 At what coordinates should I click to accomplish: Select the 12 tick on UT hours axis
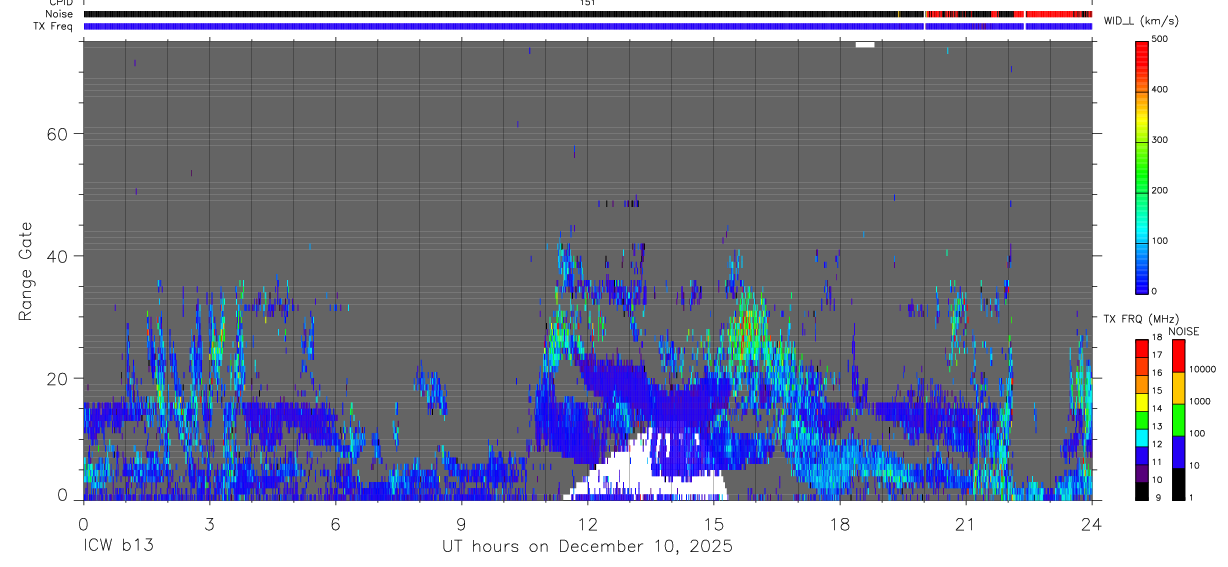click(x=587, y=523)
